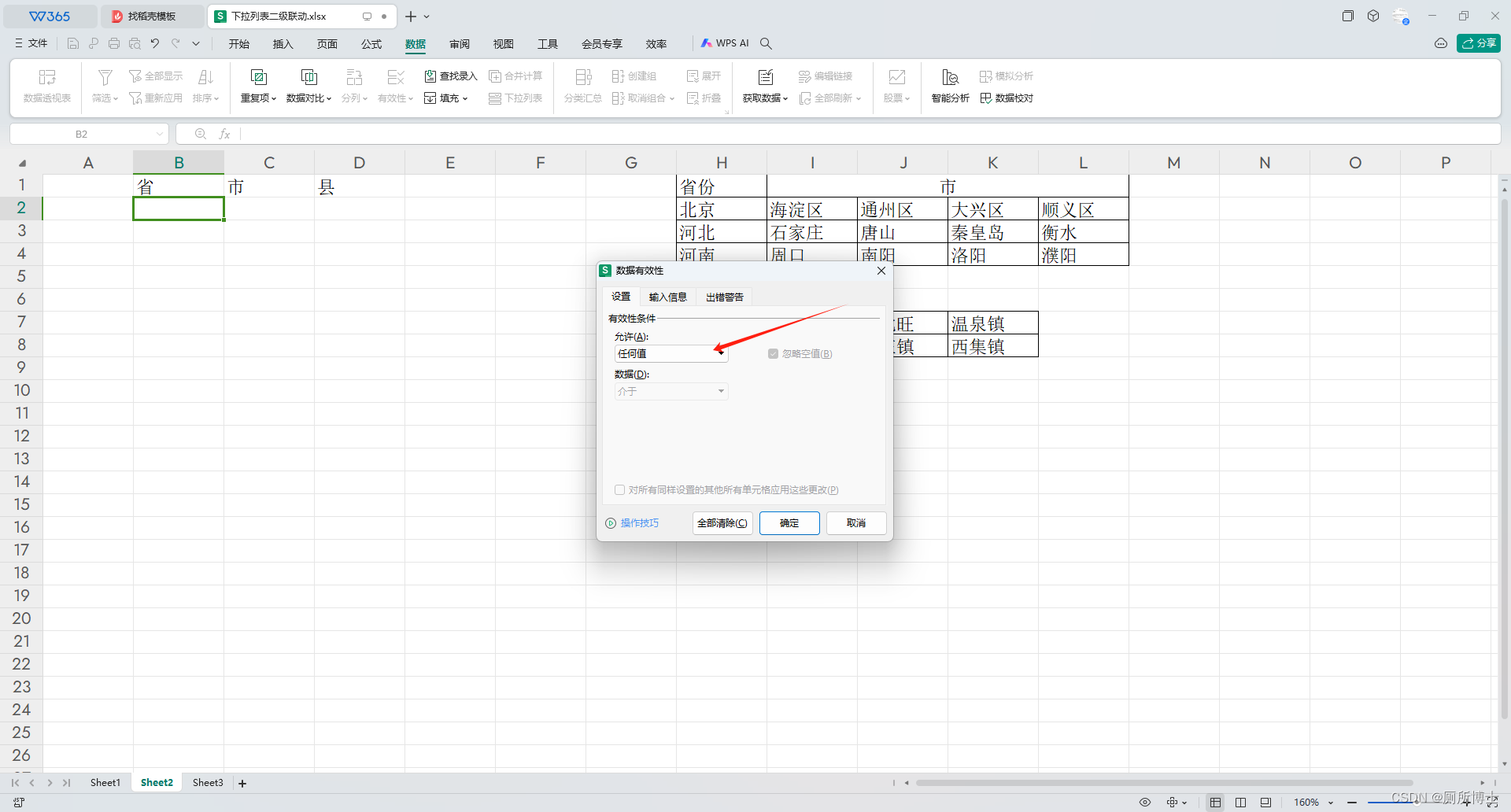Click the select-all corner of the sheet
Screen dimensions: 1511x812
[22, 163]
